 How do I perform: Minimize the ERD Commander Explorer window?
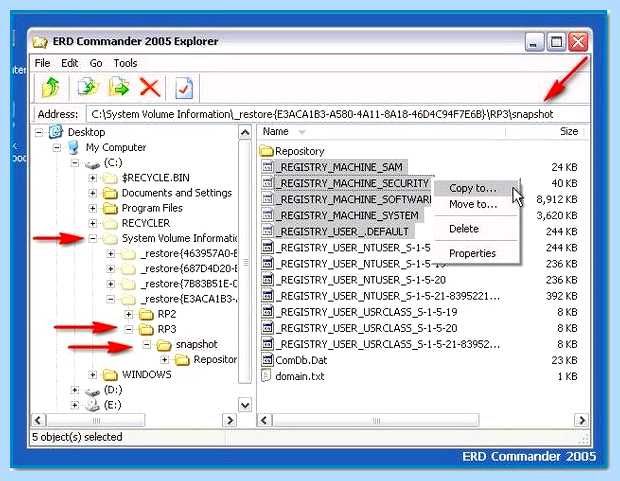tap(534, 42)
